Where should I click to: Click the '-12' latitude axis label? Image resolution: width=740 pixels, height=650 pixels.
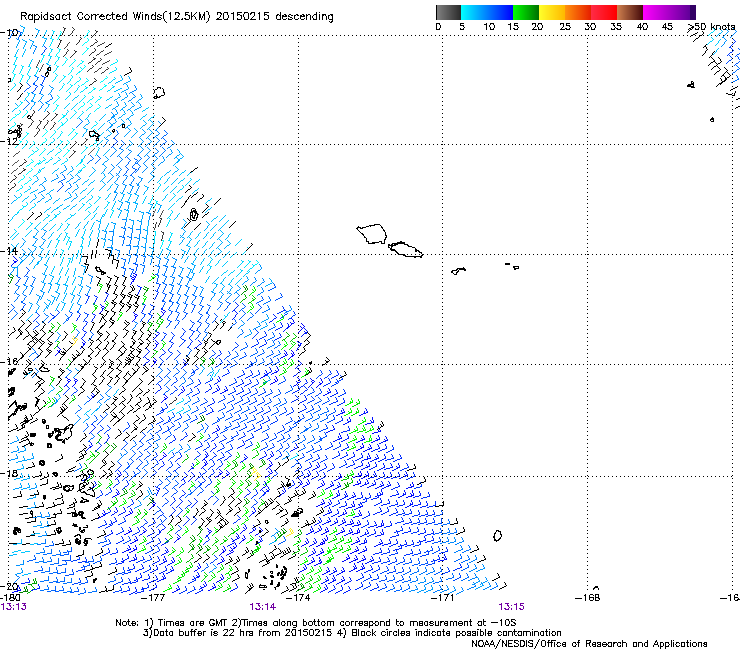coord(9,141)
